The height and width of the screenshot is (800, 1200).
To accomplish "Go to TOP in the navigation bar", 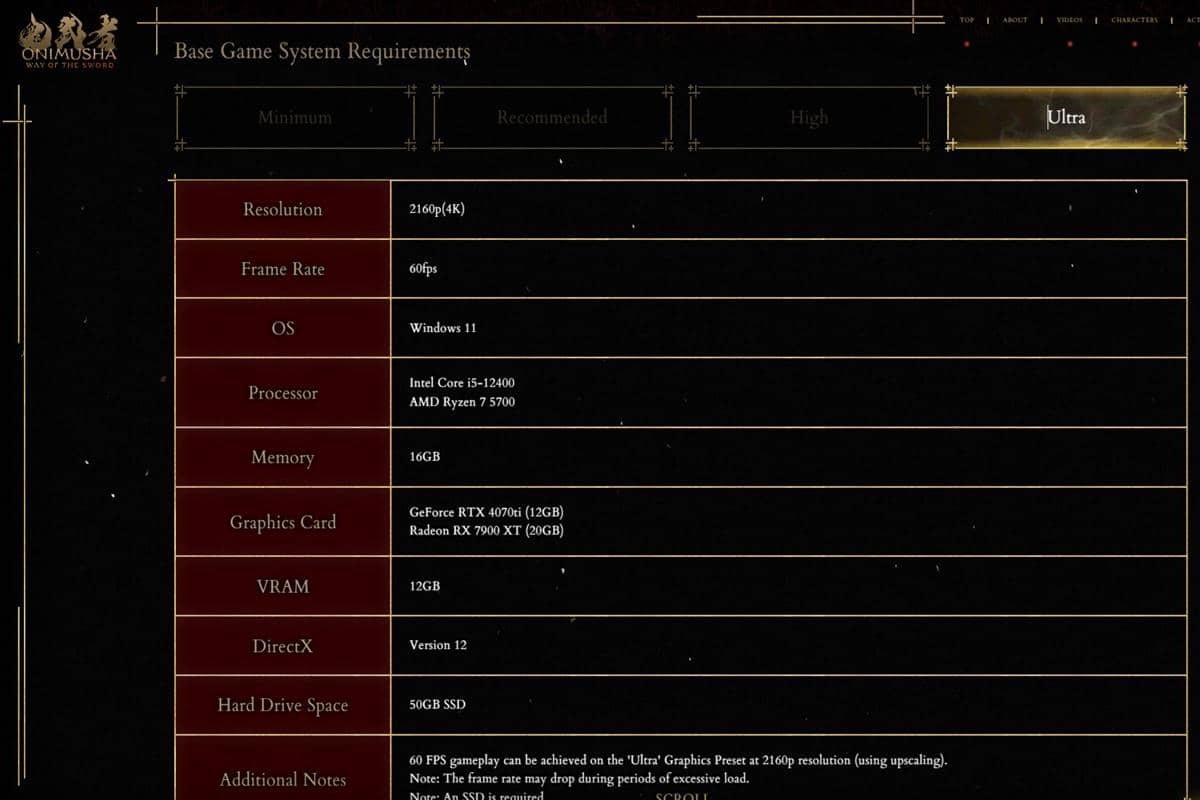I will pyautogui.click(x=967, y=20).
